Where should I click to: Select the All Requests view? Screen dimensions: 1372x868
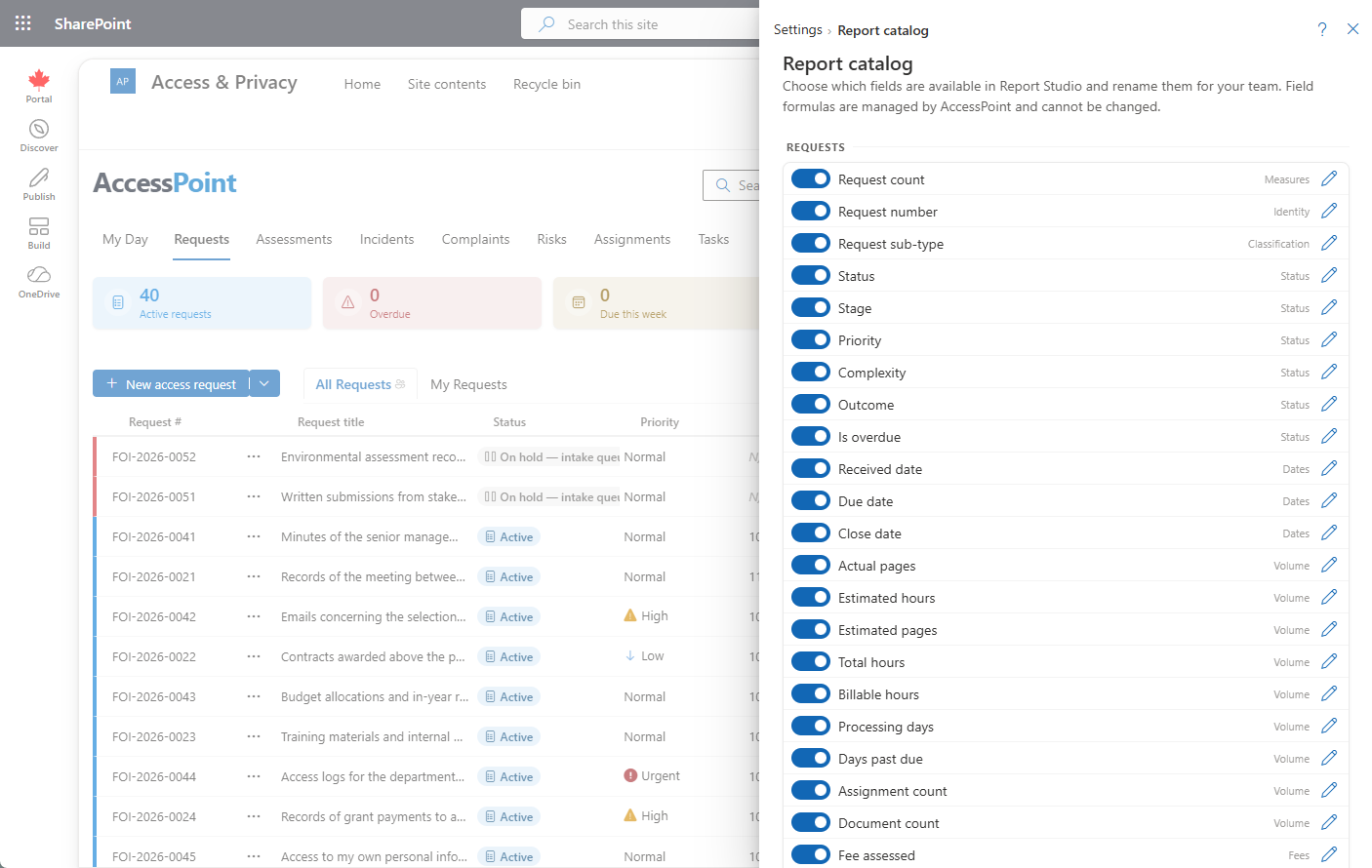(360, 384)
